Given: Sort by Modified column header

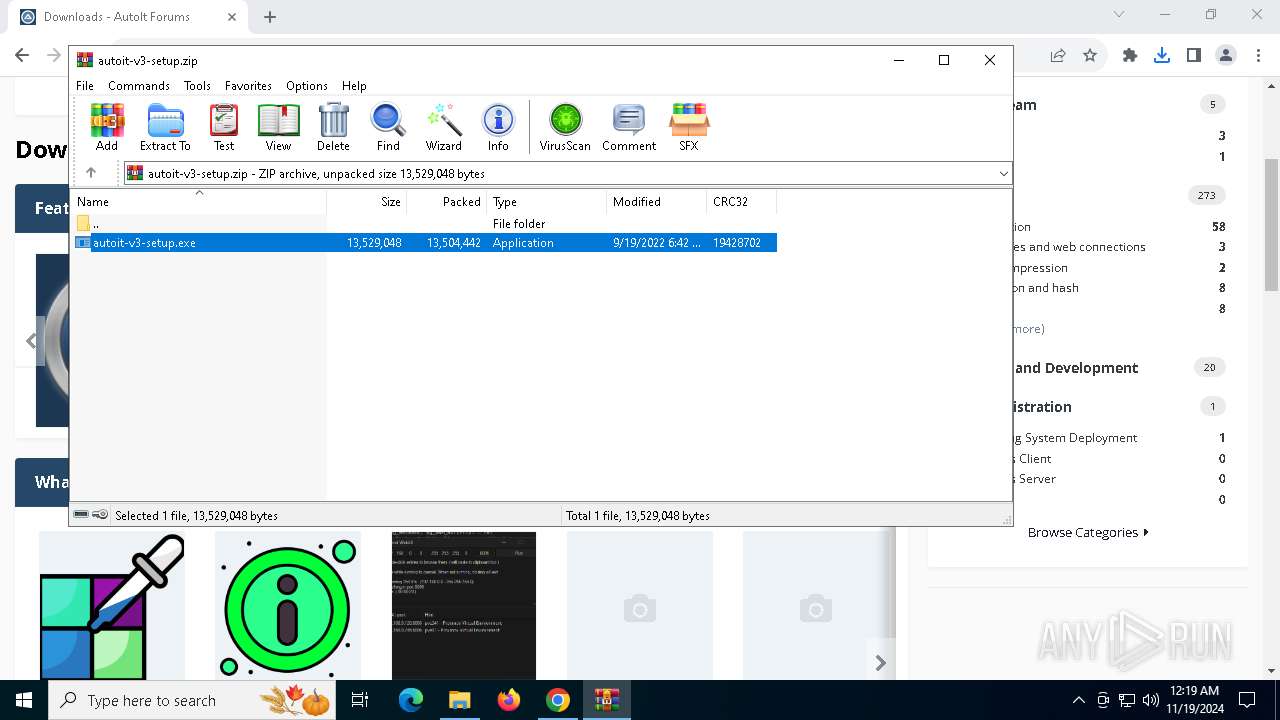Looking at the screenshot, I should 656,202.
